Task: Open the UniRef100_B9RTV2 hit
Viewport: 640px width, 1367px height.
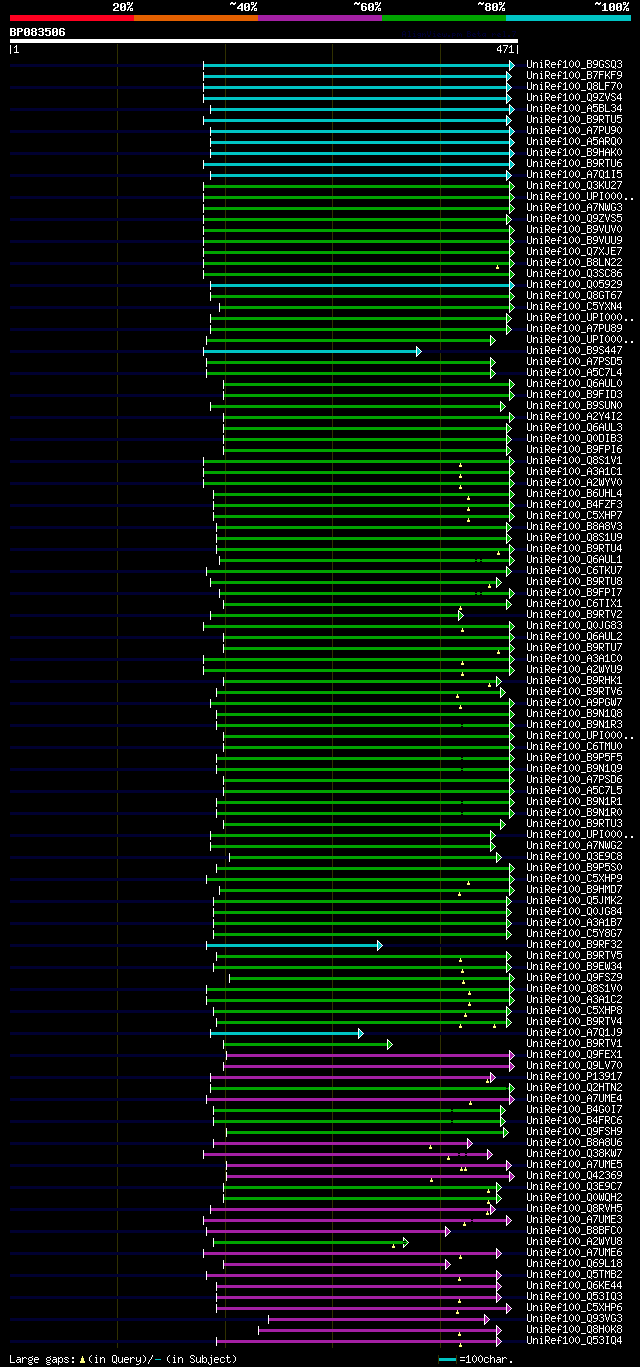Action: [574, 615]
